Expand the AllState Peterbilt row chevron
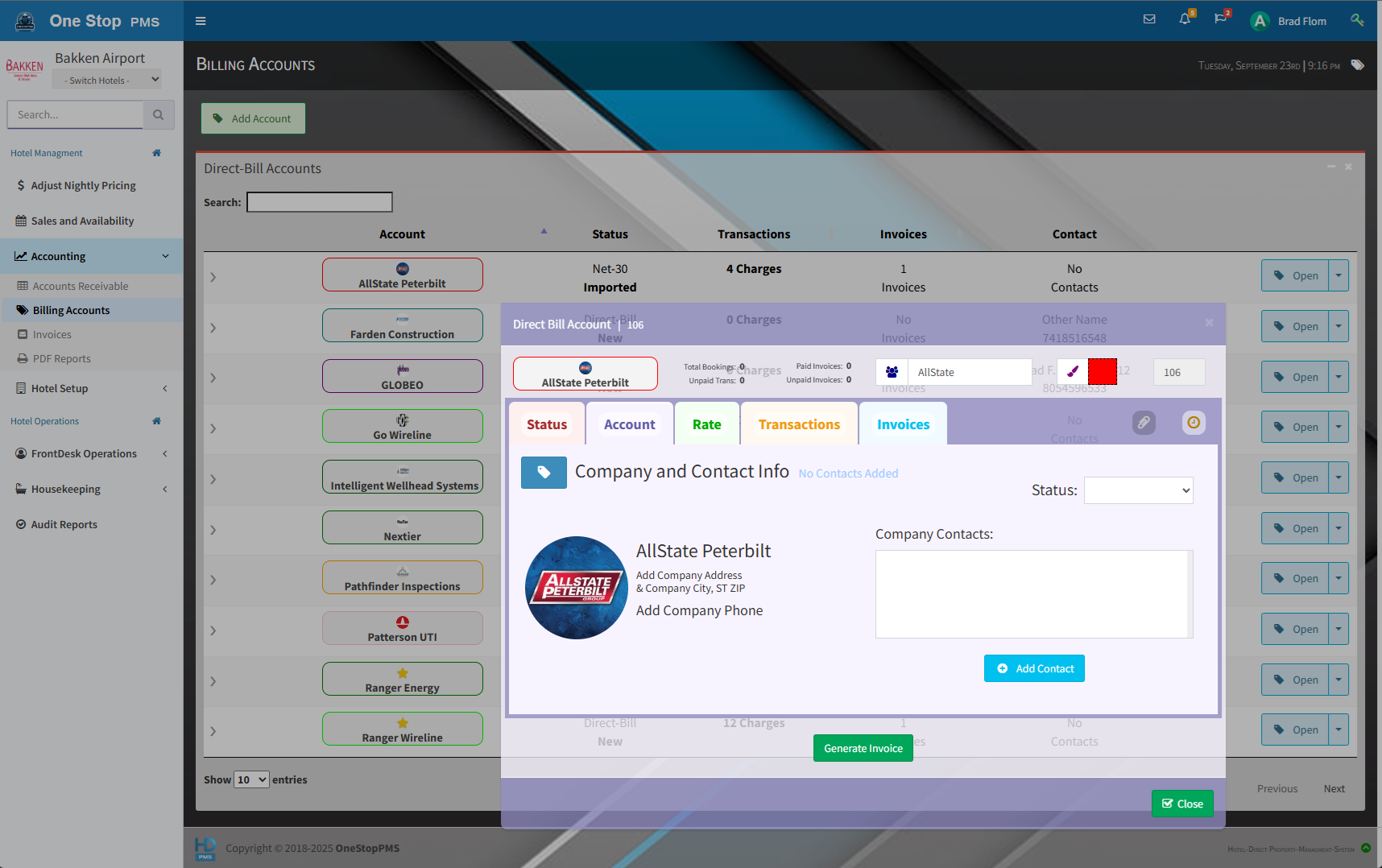Image resolution: width=1382 pixels, height=868 pixels. (x=213, y=277)
